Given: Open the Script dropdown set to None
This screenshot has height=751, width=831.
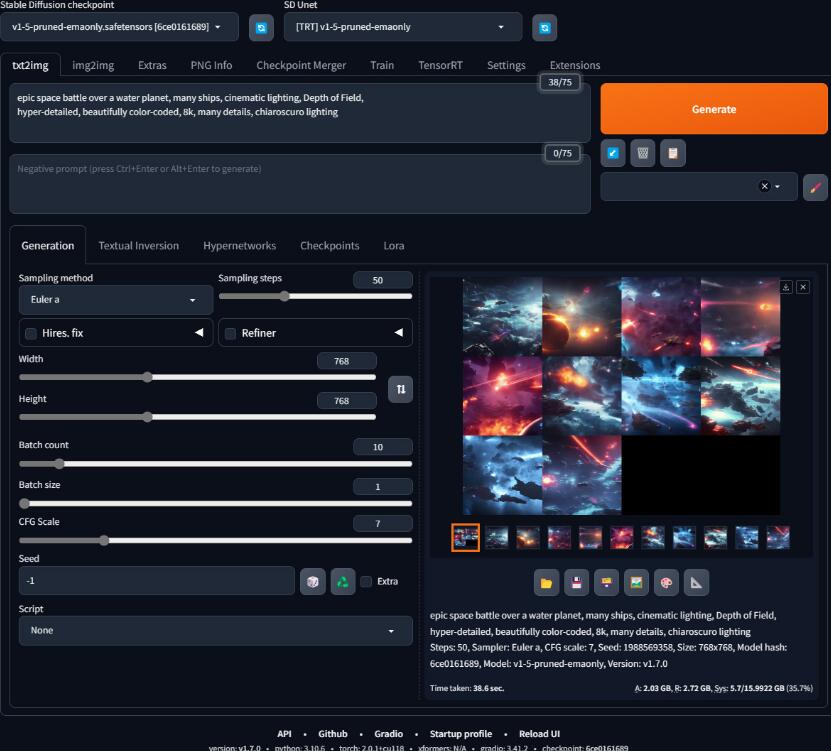Looking at the screenshot, I should click(x=215, y=631).
